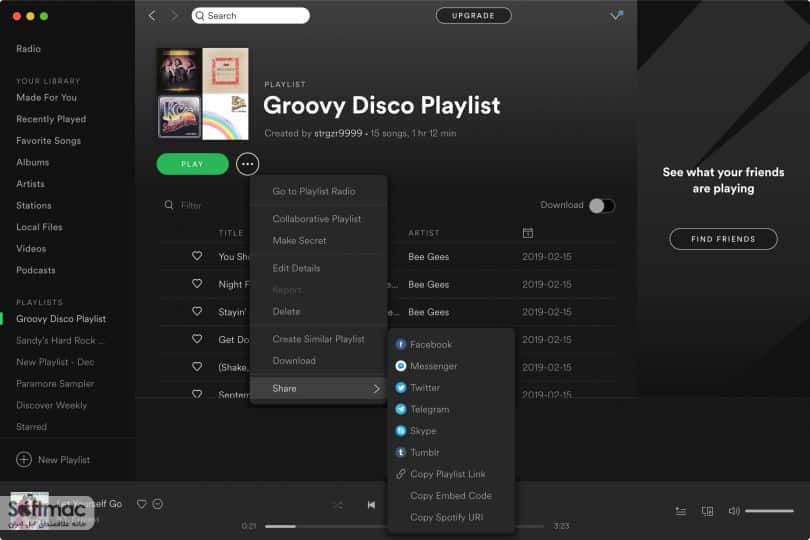The width and height of the screenshot is (810, 540).
Task: Adjust the volume slider
Action: 769,511
